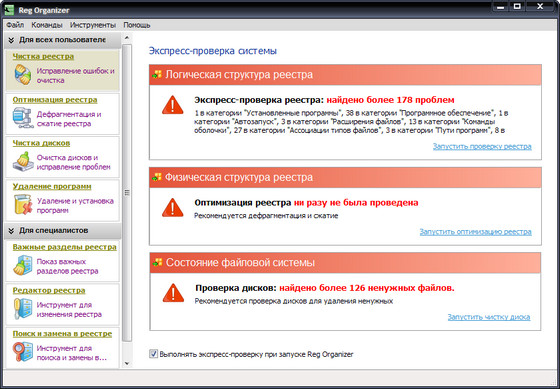
Task: Click the text Исправление ошибок и очистка
Action: [x=76, y=76]
